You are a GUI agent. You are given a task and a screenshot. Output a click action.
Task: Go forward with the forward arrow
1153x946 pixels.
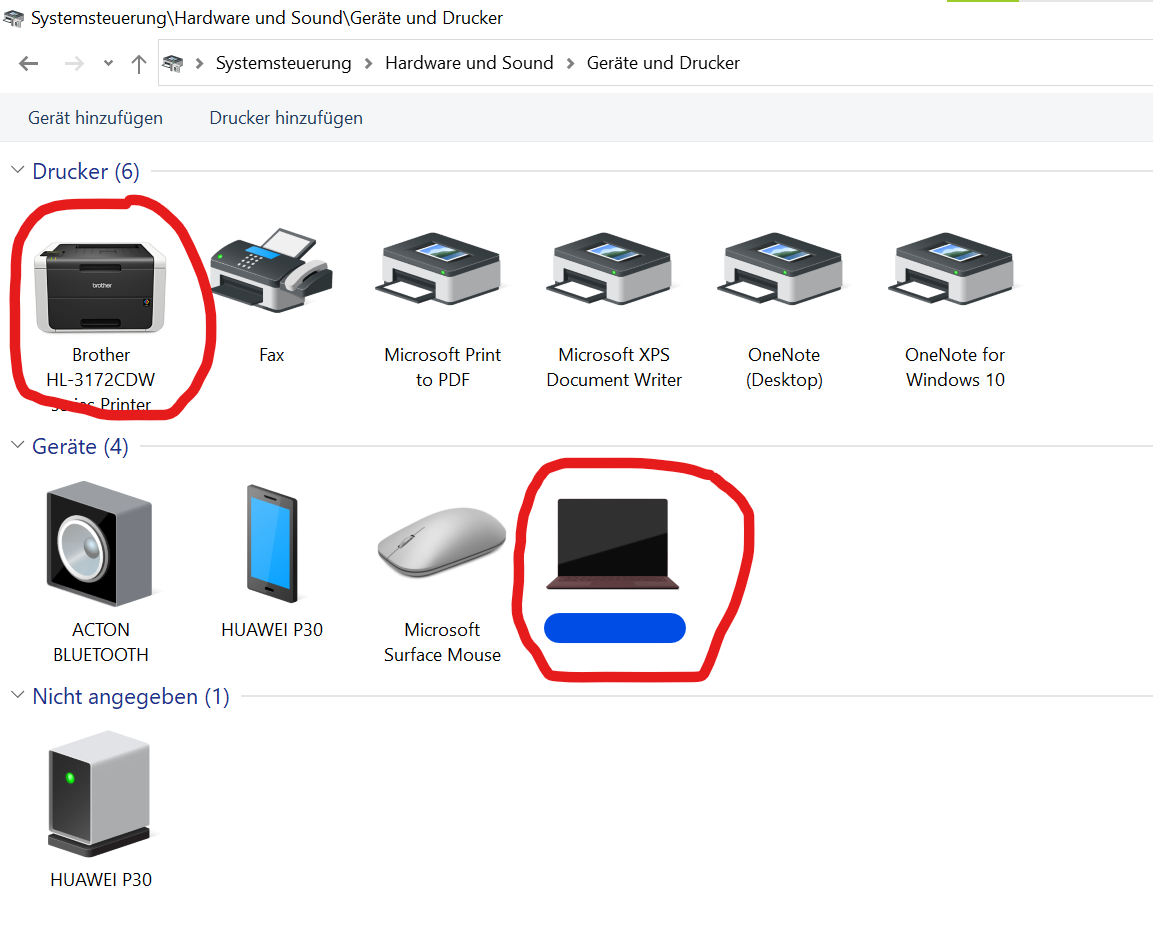[74, 63]
